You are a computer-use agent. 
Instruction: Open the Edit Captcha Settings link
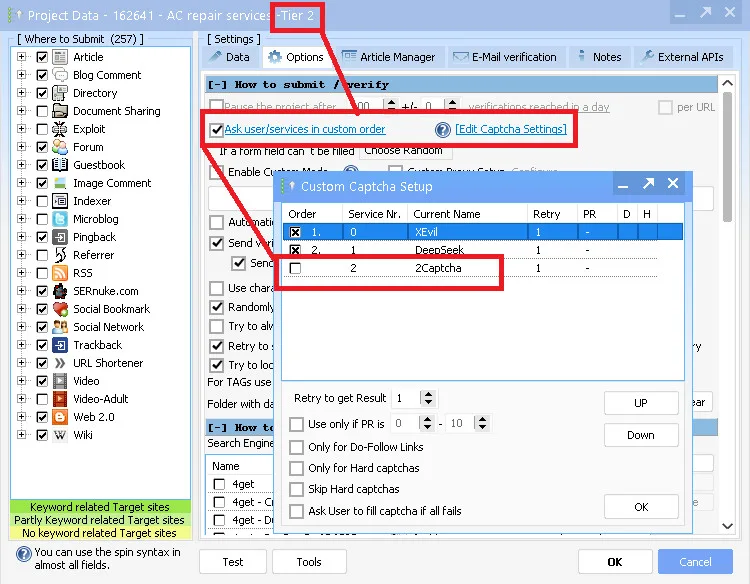pos(511,129)
